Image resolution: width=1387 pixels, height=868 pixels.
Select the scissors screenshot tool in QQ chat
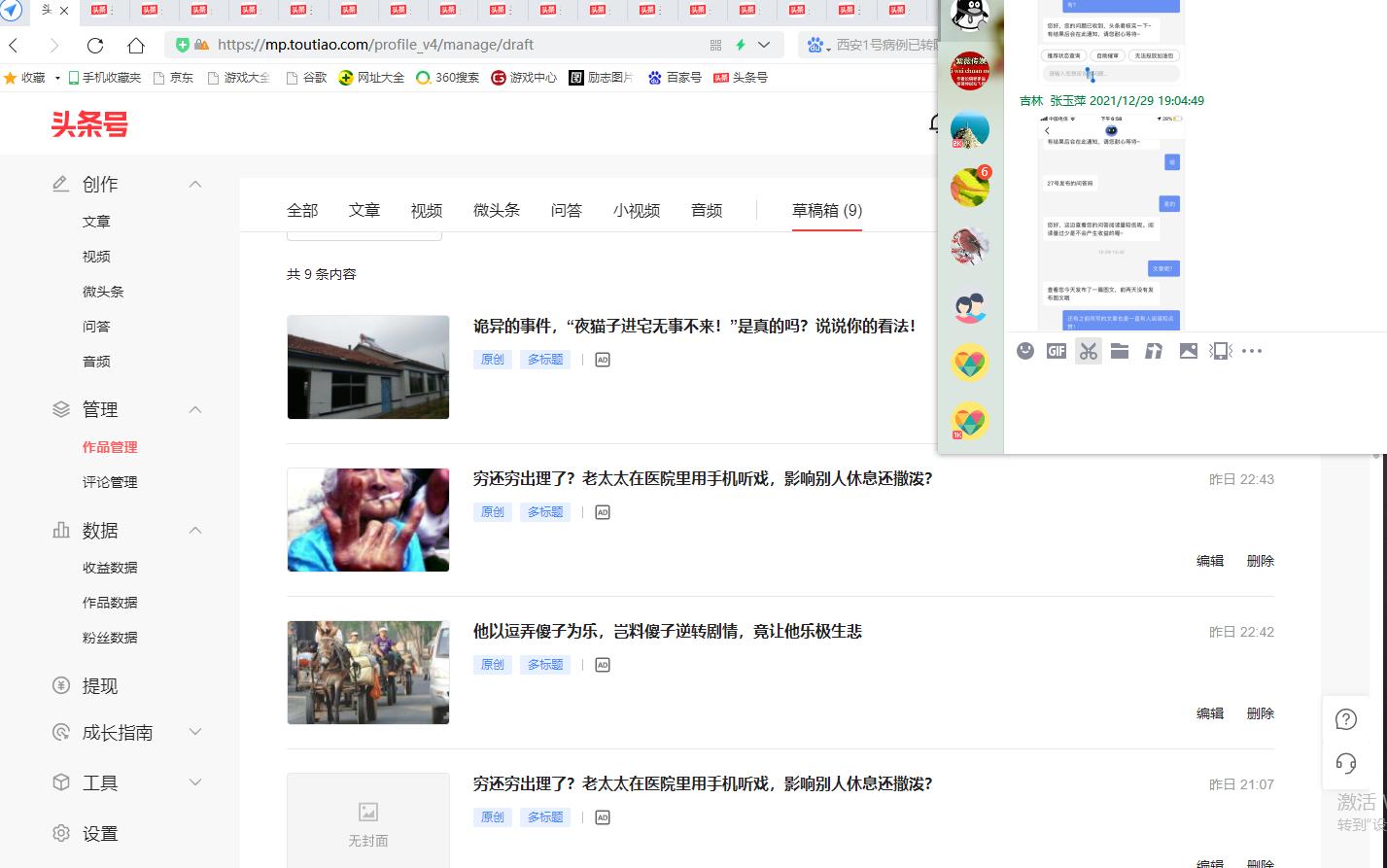(x=1089, y=351)
